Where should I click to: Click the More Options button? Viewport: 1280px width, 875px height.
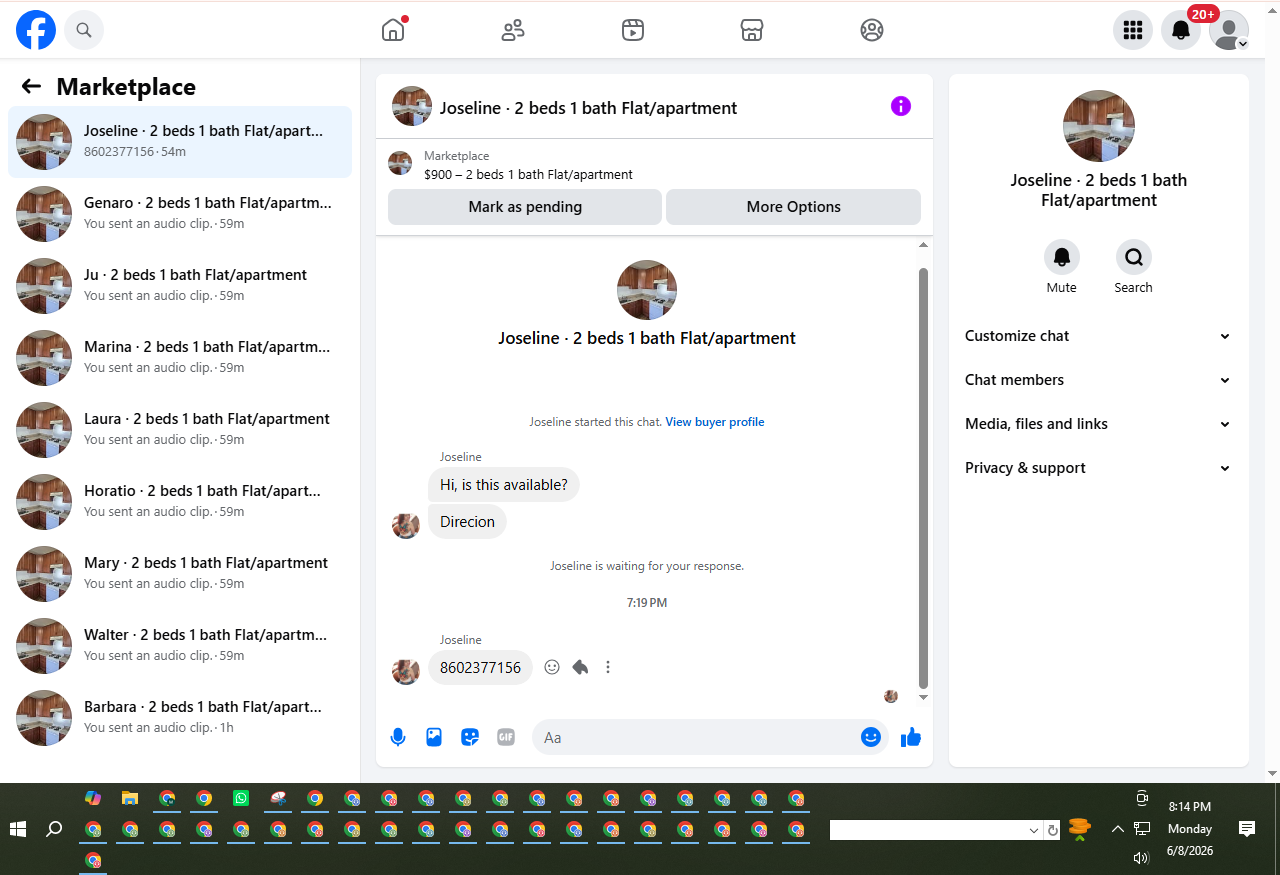794,207
